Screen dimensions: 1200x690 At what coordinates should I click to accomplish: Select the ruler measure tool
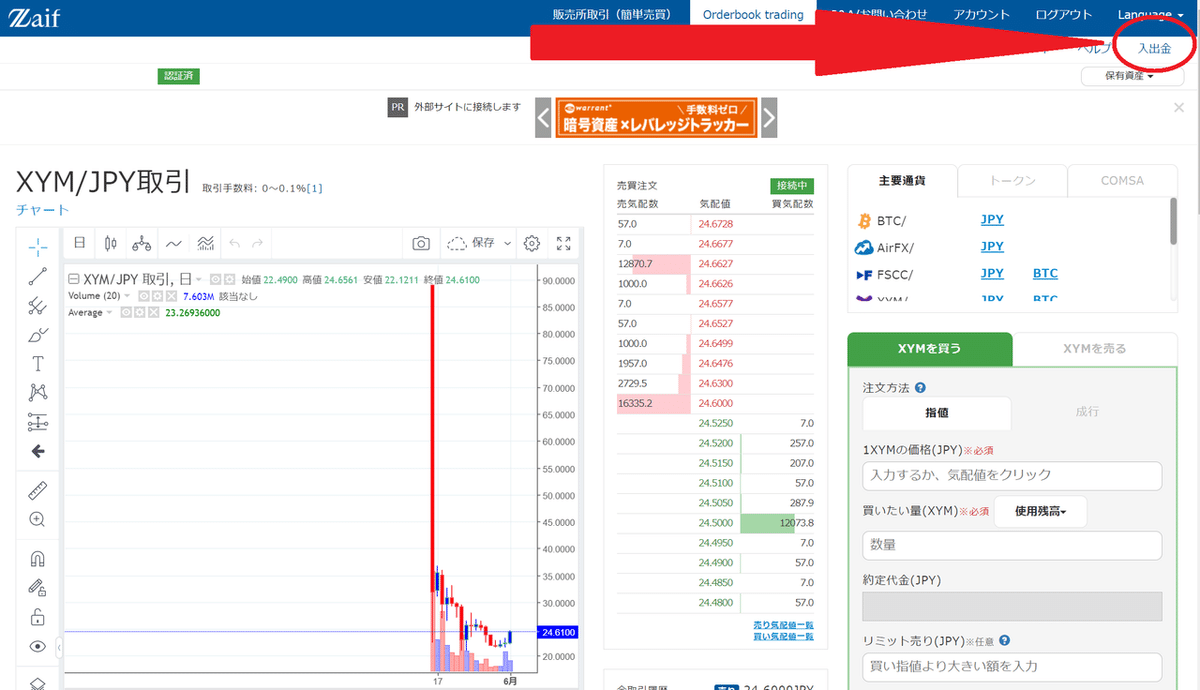38,490
